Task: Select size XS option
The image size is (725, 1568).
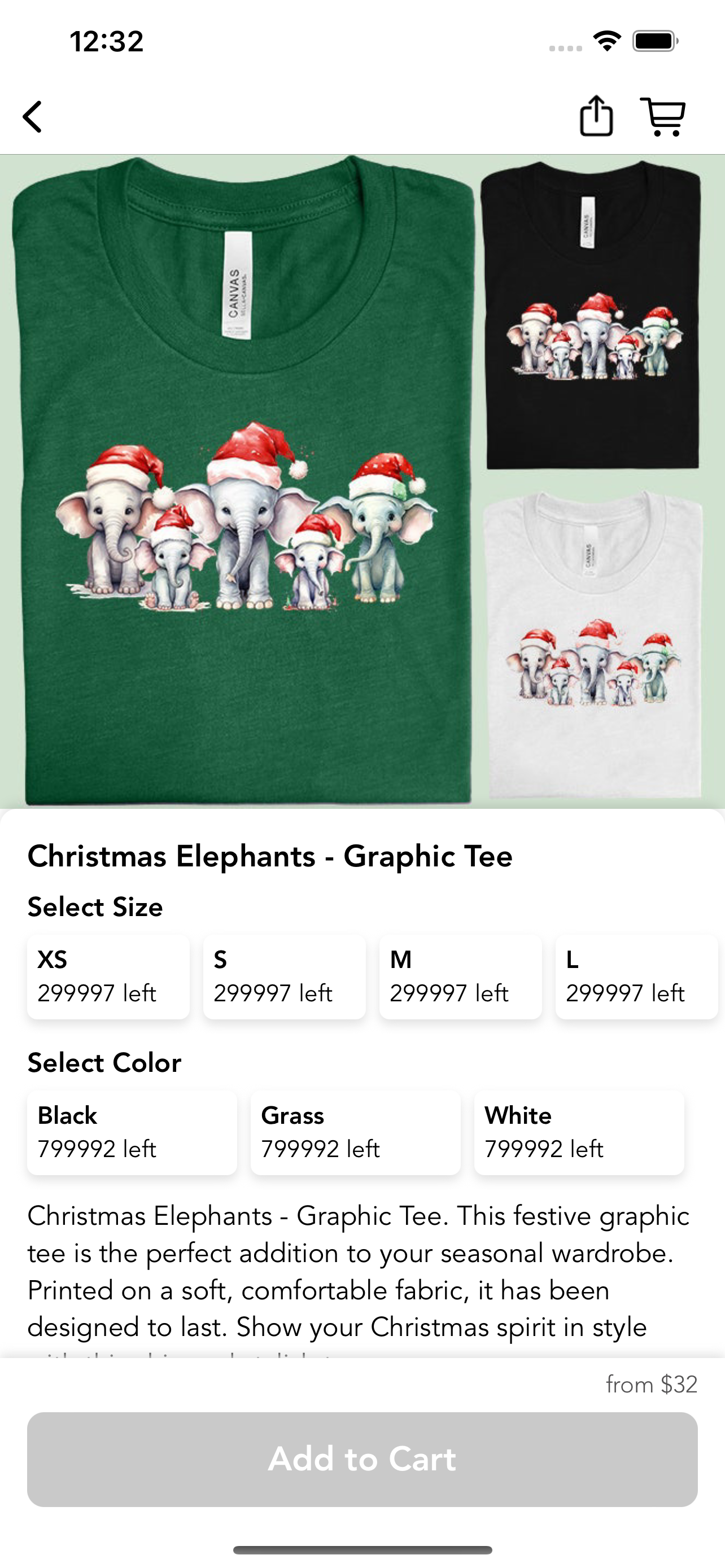Action: (x=108, y=976)
